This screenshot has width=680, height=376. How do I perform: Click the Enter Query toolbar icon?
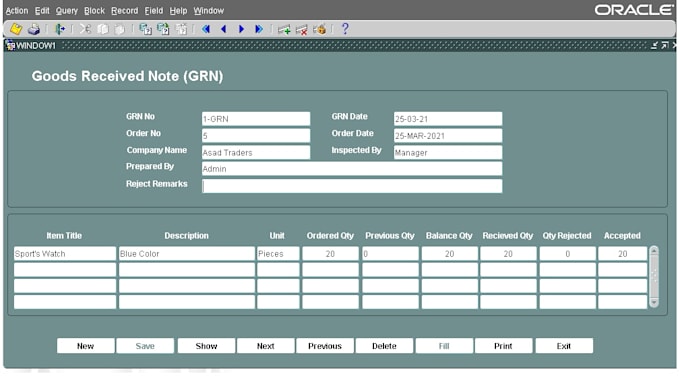tap(145, 29)
